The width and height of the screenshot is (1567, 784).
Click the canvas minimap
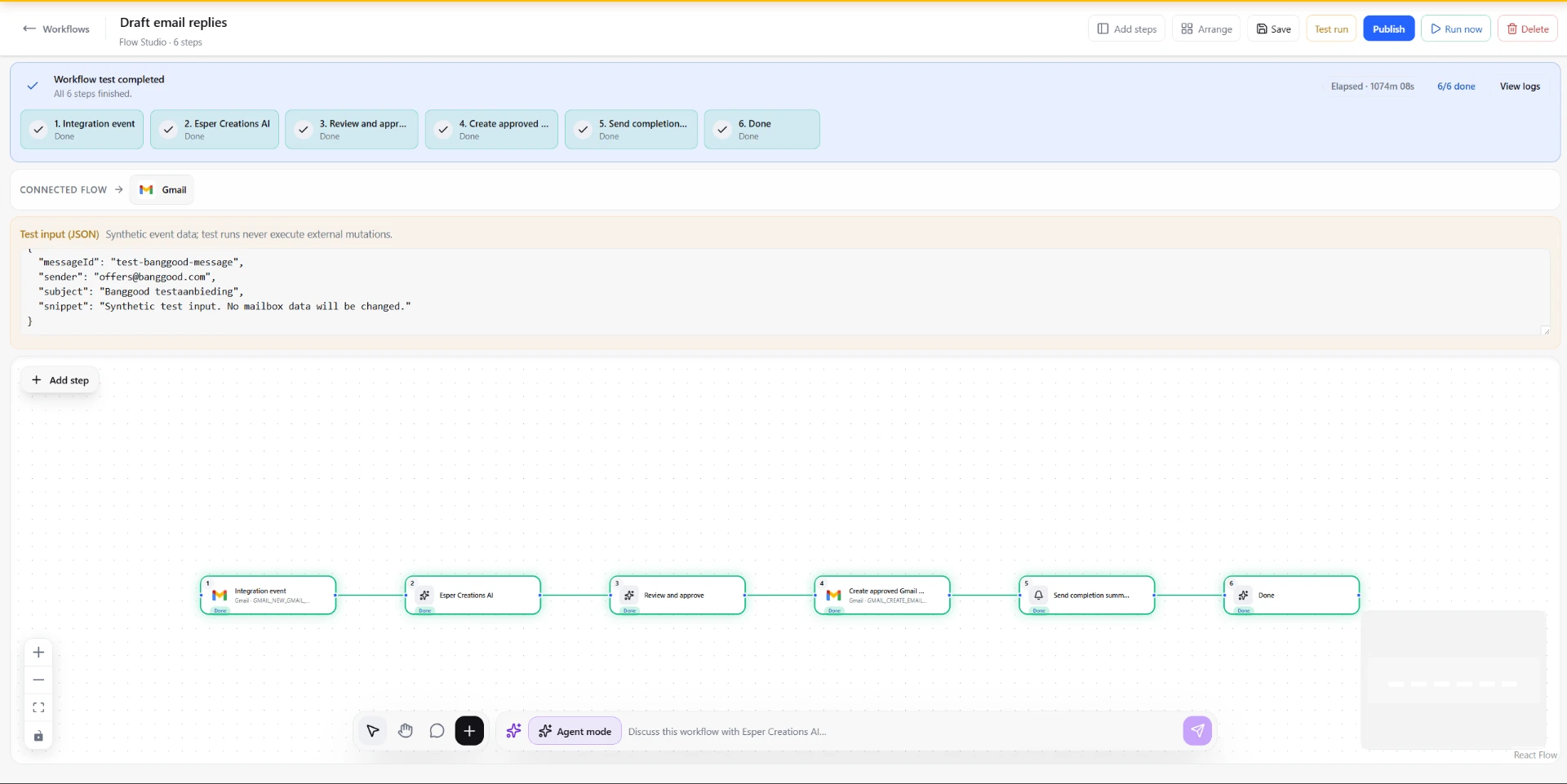[x=1454, y=680]
